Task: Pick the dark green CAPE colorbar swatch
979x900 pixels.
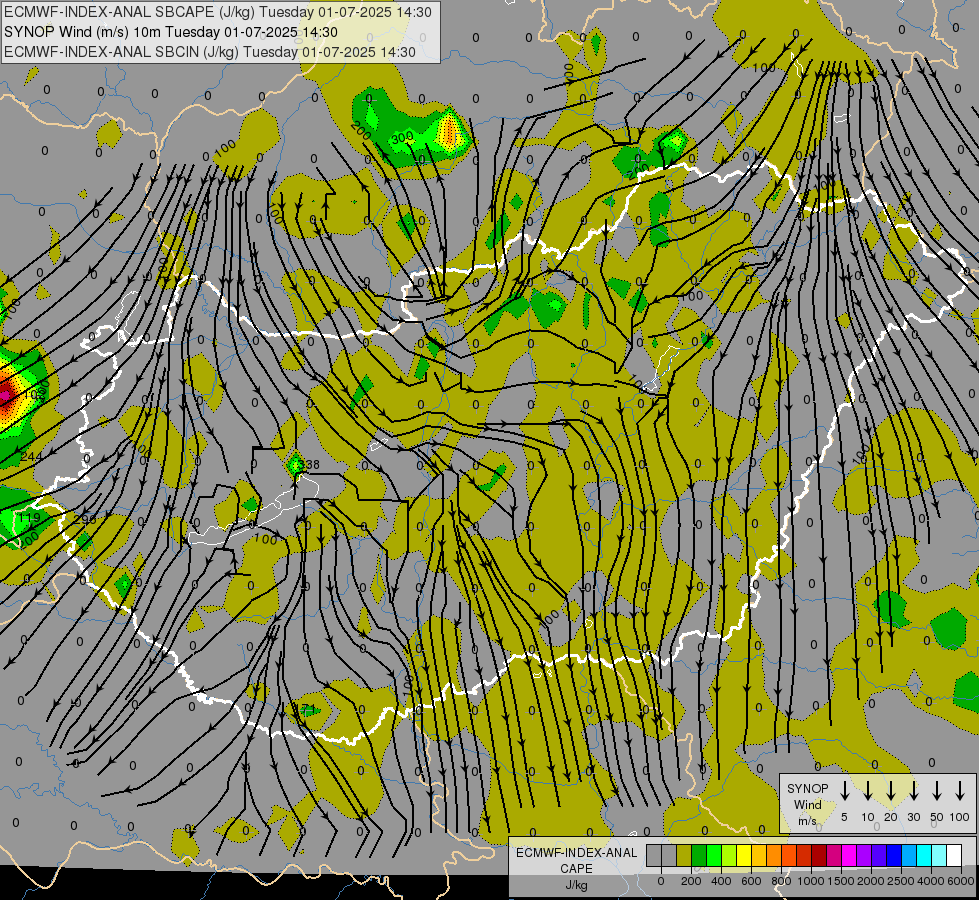Action: pyautogui.click(x=699, y=855)
